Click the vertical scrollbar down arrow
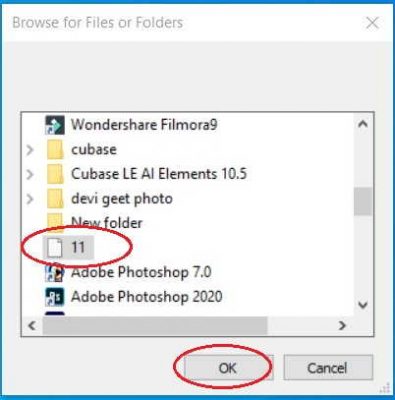This screenshot has width=395, height=400. [363, 305]
